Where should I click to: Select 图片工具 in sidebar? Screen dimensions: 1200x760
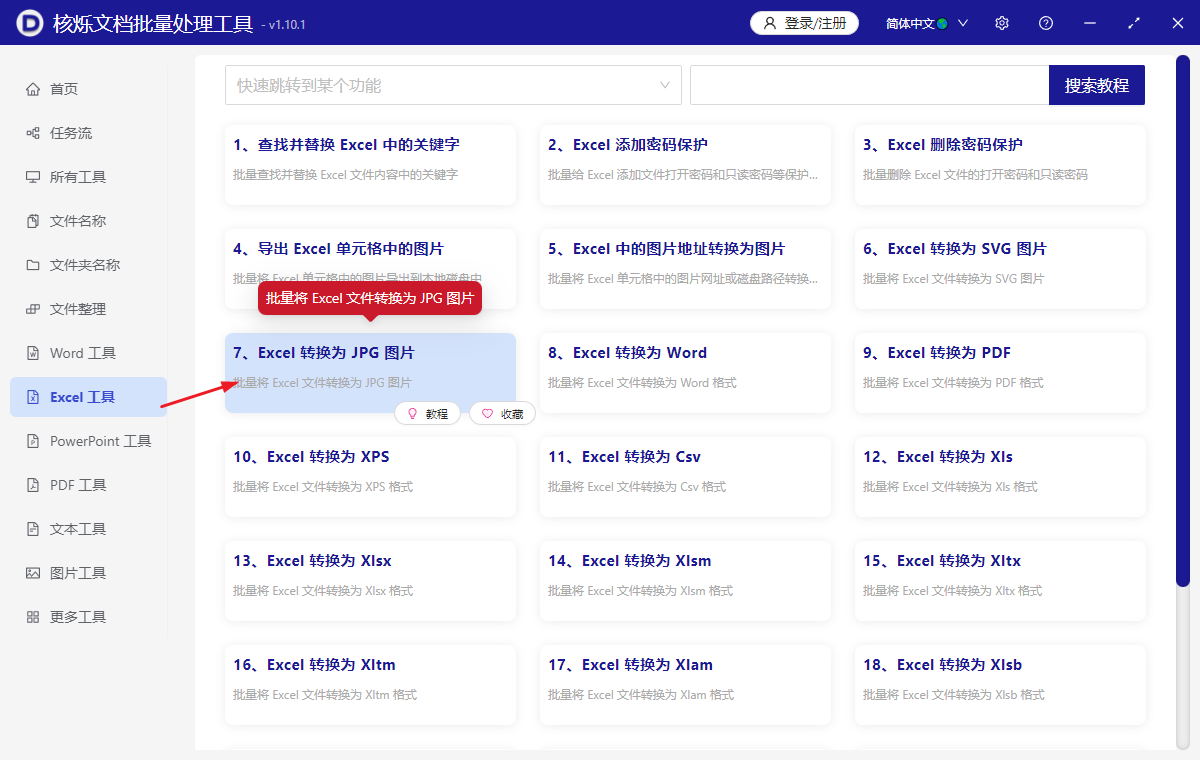88,573
